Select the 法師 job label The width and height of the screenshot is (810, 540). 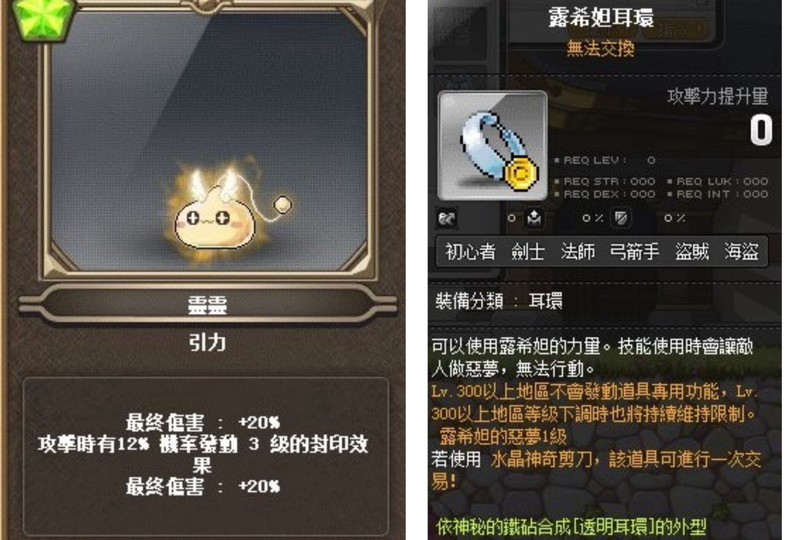coord(578,252)
